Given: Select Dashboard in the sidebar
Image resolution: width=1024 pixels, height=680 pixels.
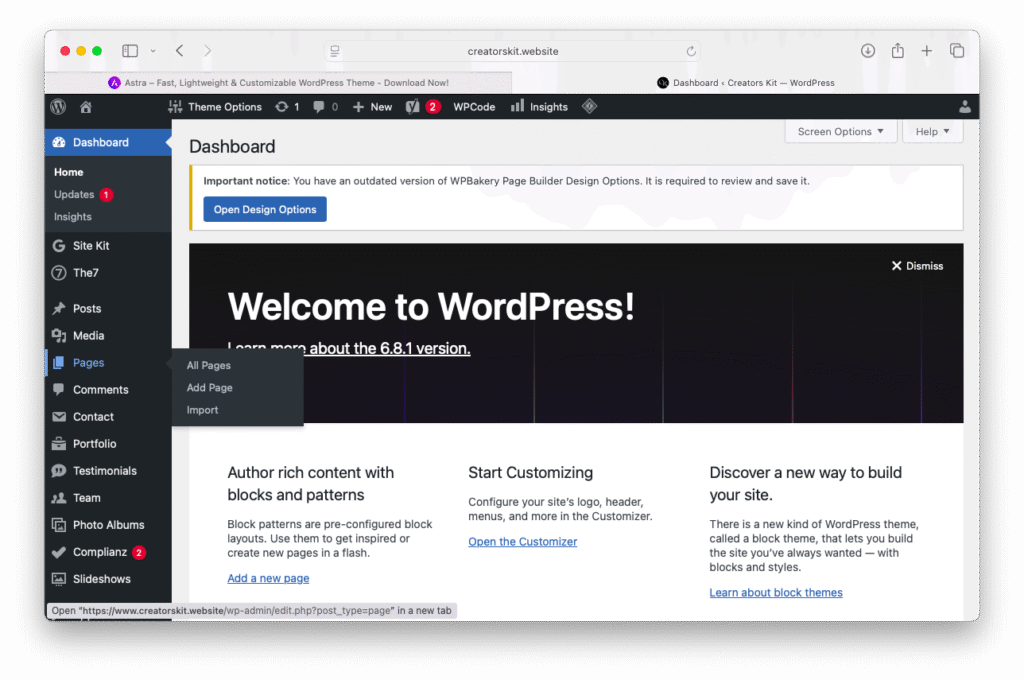Looking at the screenshot, I should coord(108,142).
